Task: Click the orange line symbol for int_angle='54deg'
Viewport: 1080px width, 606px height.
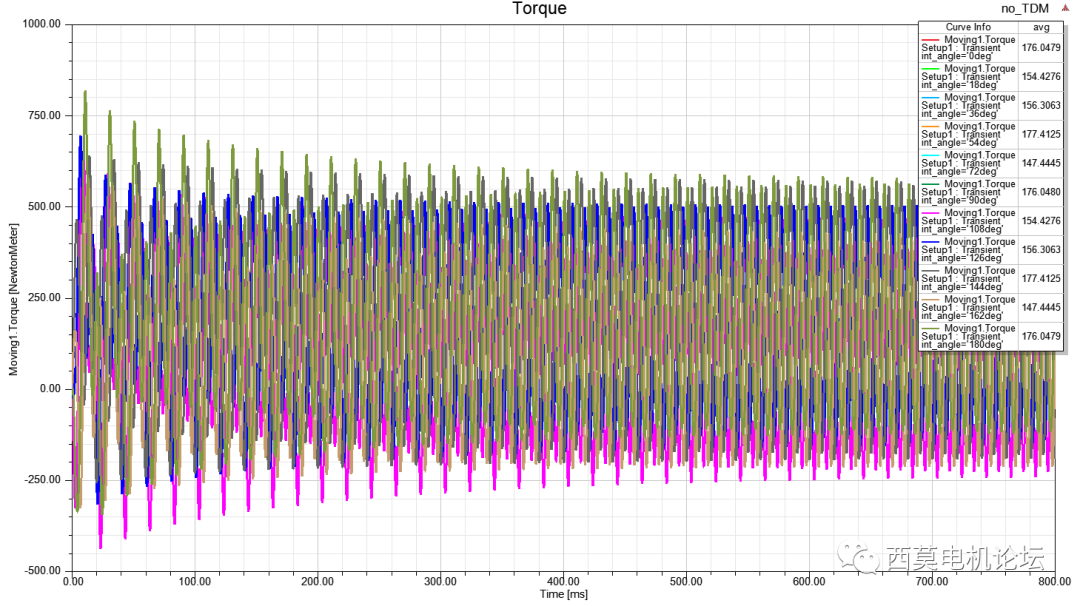Action: (930, 128)
